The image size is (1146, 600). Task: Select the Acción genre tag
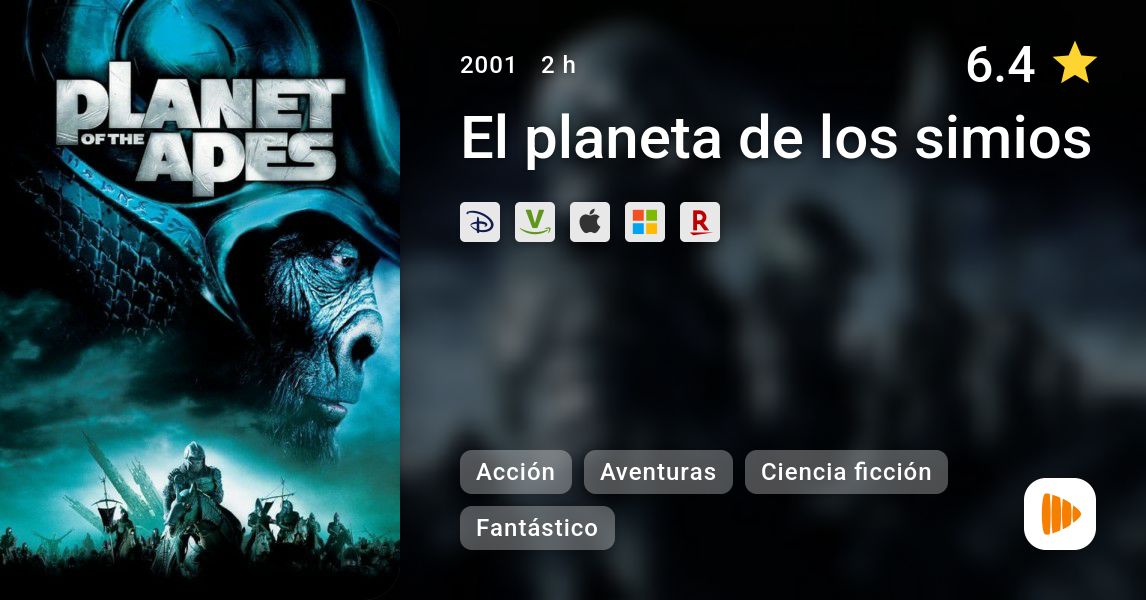click(x=515, y=472)
